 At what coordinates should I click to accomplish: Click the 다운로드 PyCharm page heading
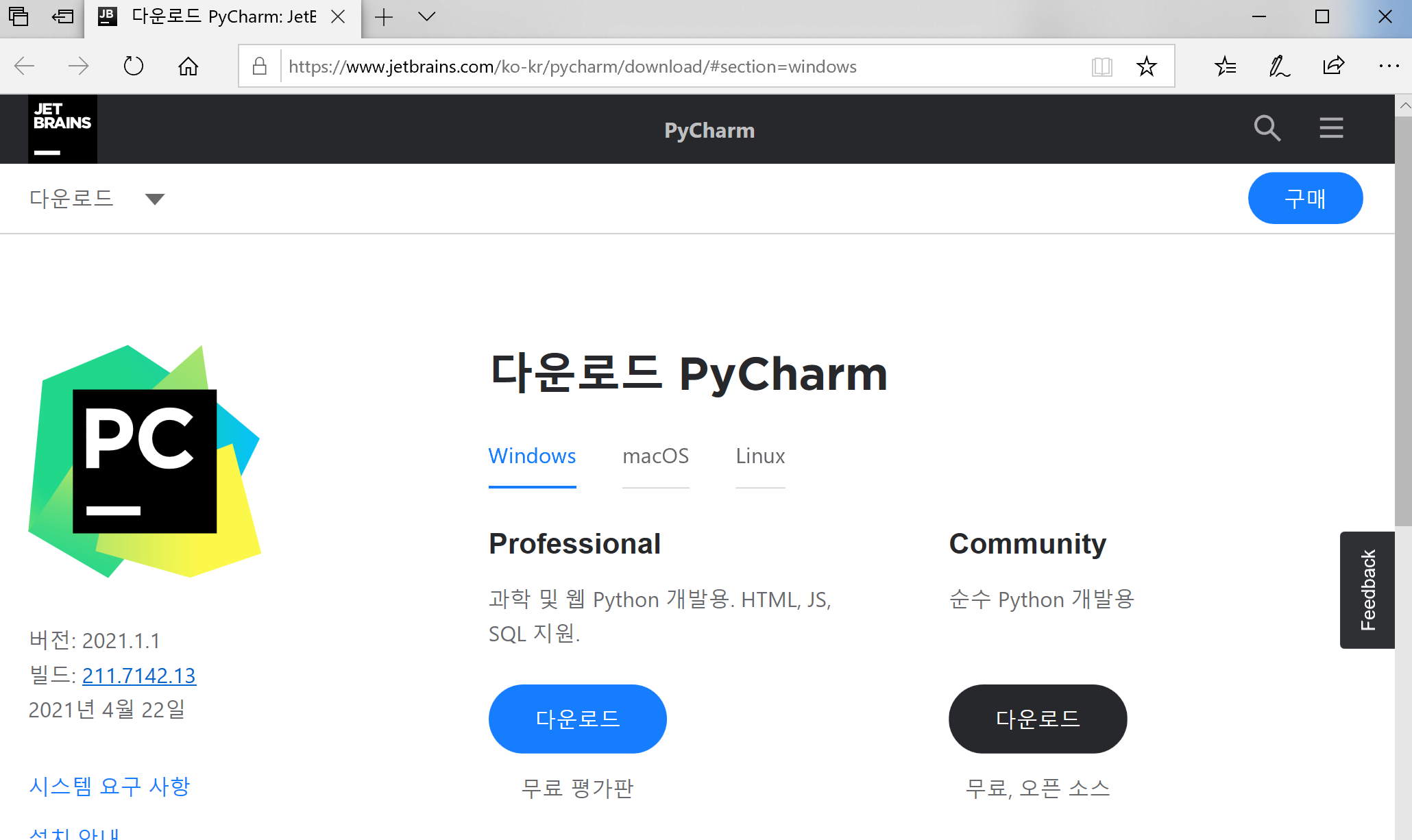pyautogui.click(x=689, y=374)
